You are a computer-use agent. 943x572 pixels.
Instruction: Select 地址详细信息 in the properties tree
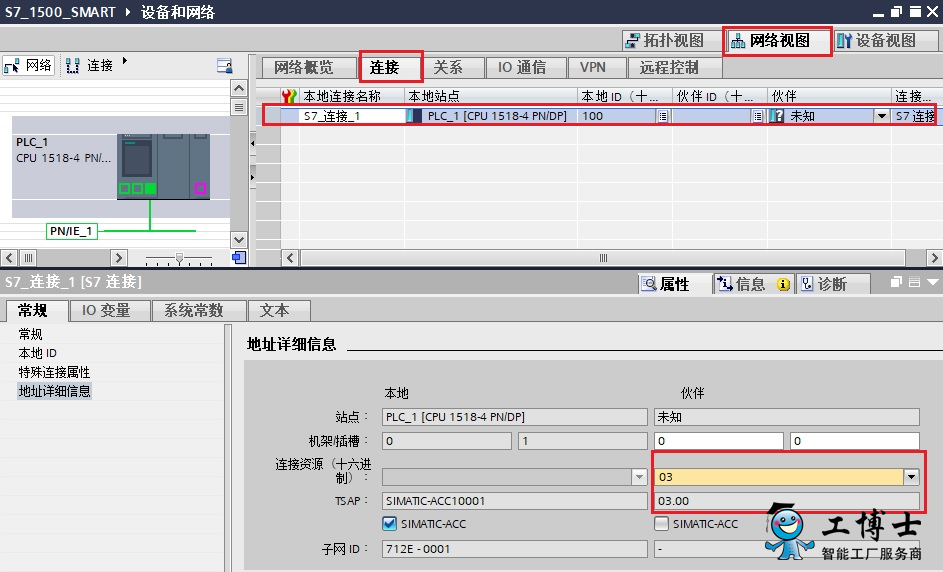pos(54,392)
